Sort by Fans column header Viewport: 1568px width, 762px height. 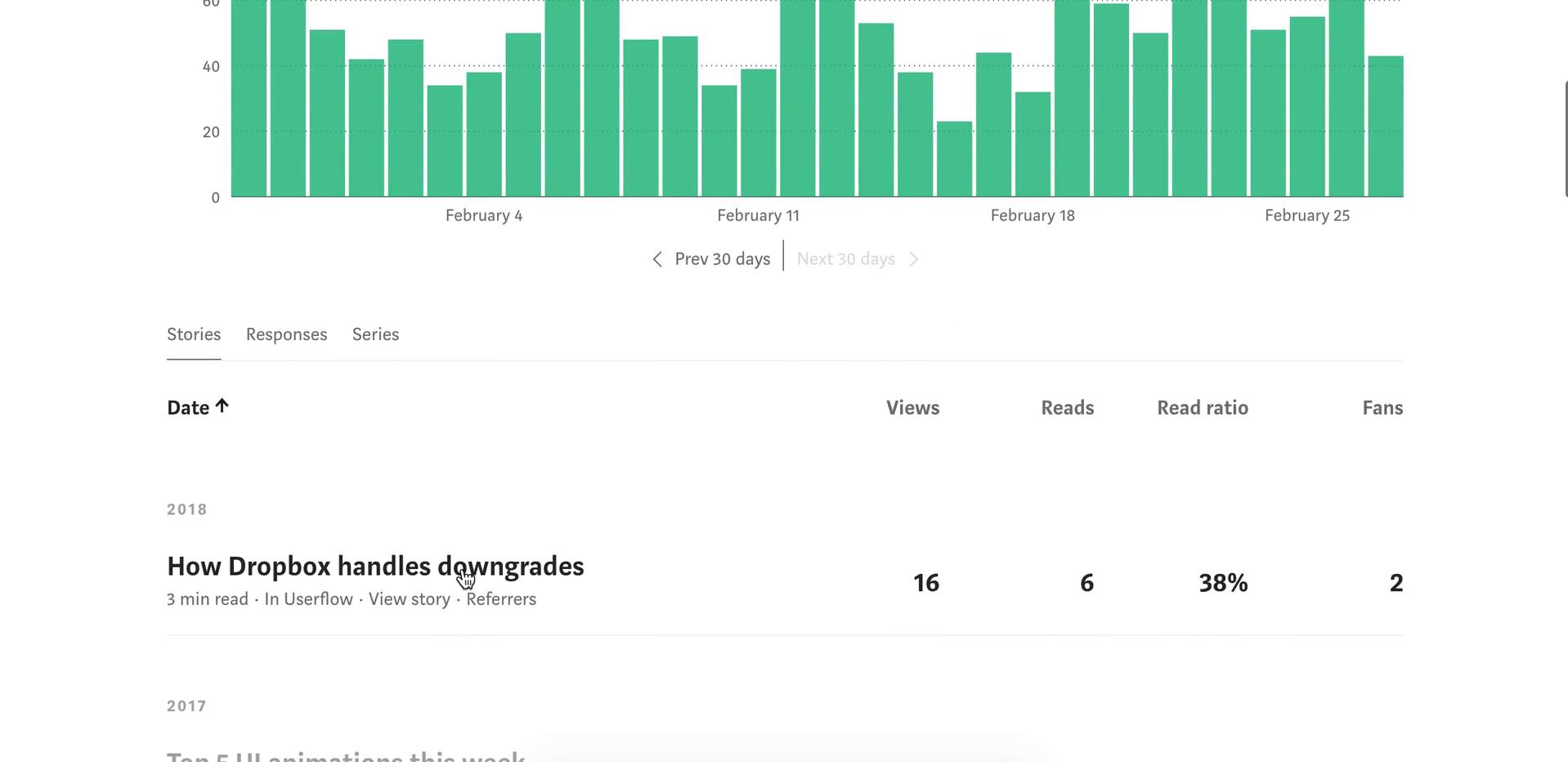pos(1382,408)
